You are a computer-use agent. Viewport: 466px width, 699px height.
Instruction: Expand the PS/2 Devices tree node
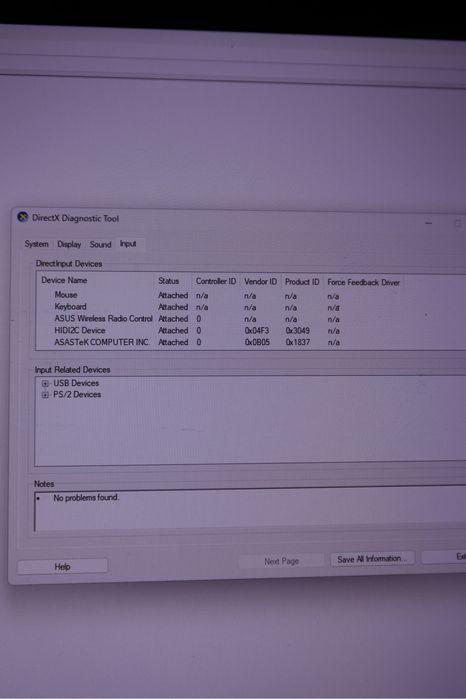(45, 395)
